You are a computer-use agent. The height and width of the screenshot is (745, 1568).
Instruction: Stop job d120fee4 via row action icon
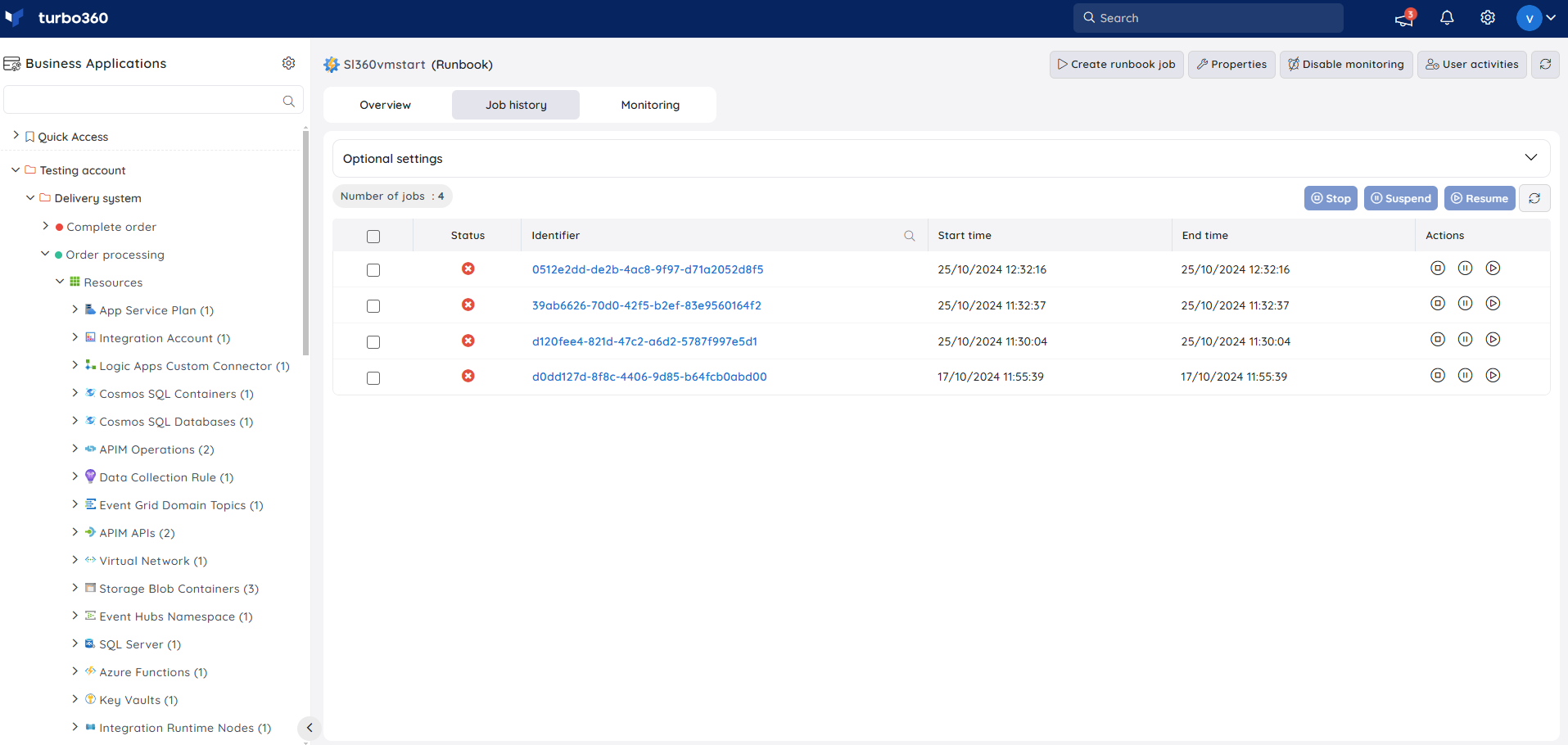[x=1437, y=340]
